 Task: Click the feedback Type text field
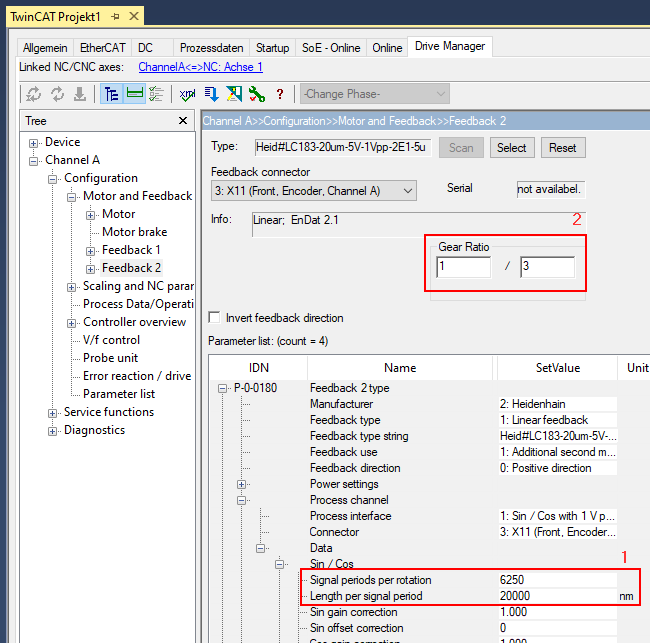pos(343,147)
